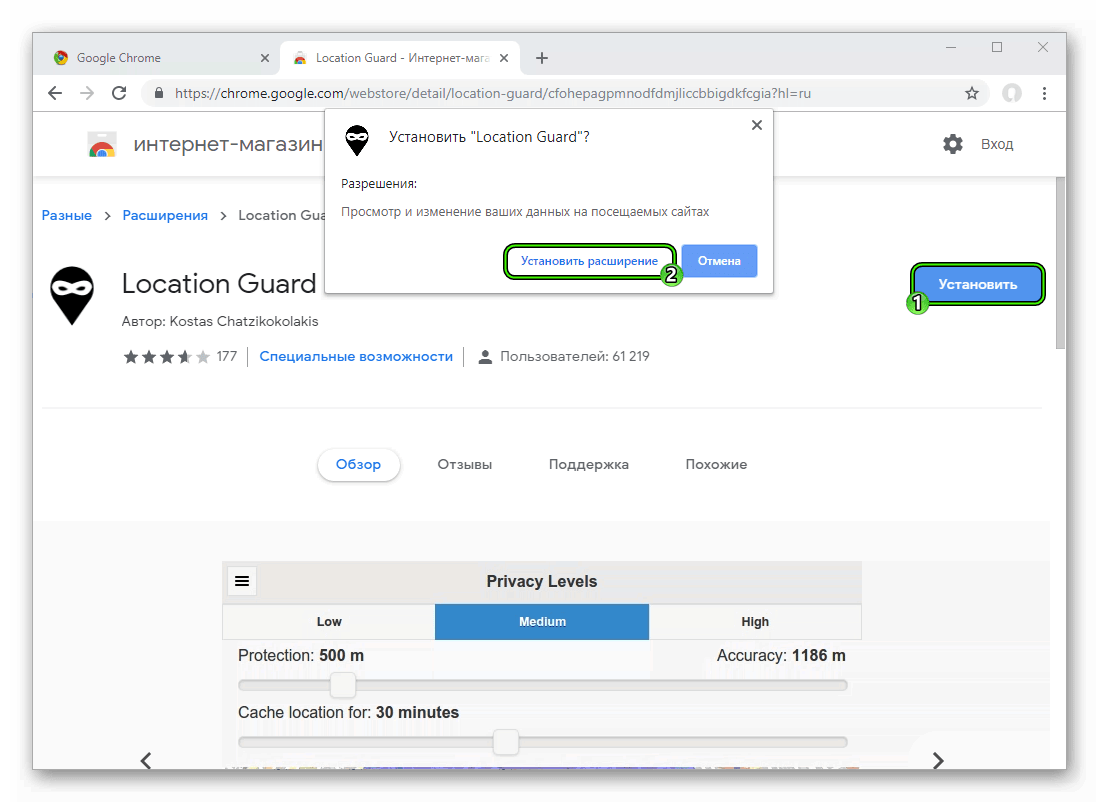This screenshot has height=802, width=1099.
Task: Click the Privacy Levels screenshot preview title
Action: point(542,581)
